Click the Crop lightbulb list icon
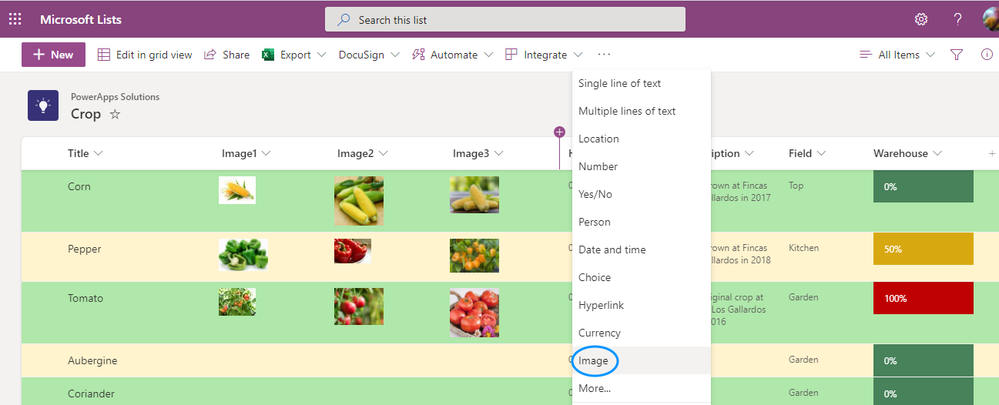The image size is (999, 405). point(43,105)
